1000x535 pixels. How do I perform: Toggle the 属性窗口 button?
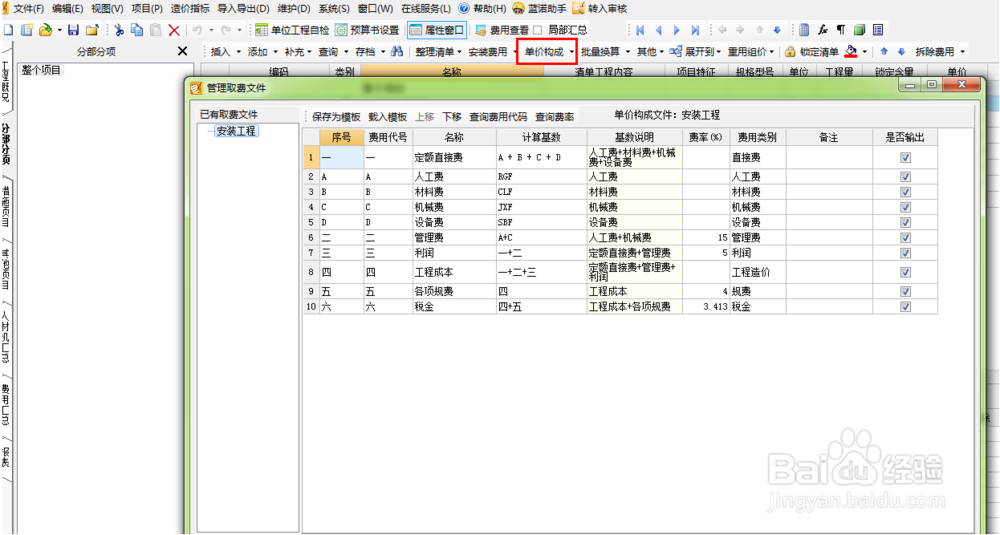[437, 30]
